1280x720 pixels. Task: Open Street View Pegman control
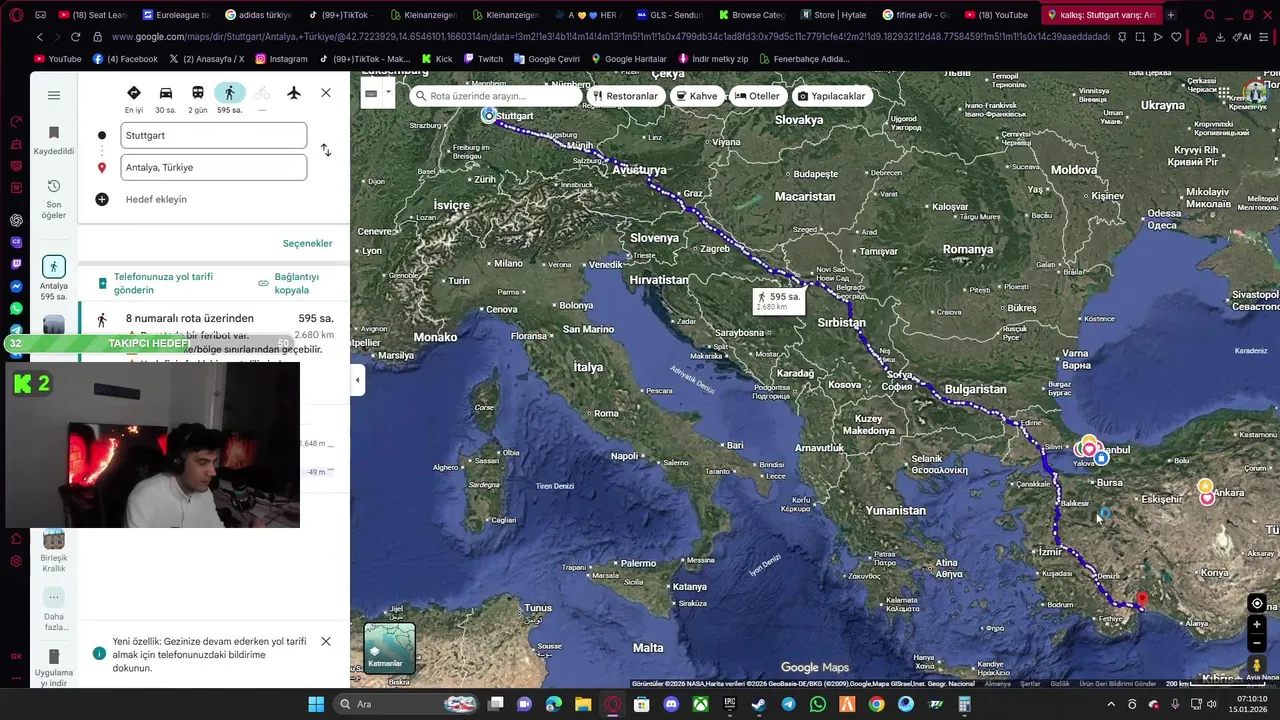coord(1257,665)
